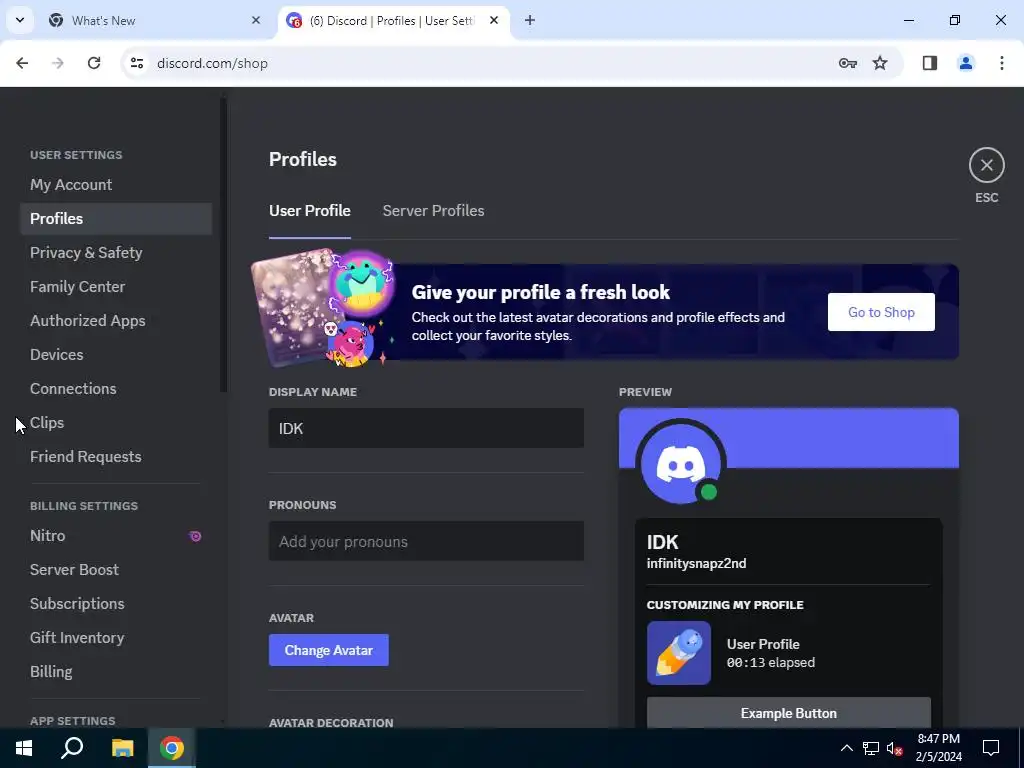Open Connections settings
The height and width of the screenshot is (768, 1024).
pos(116,389)
